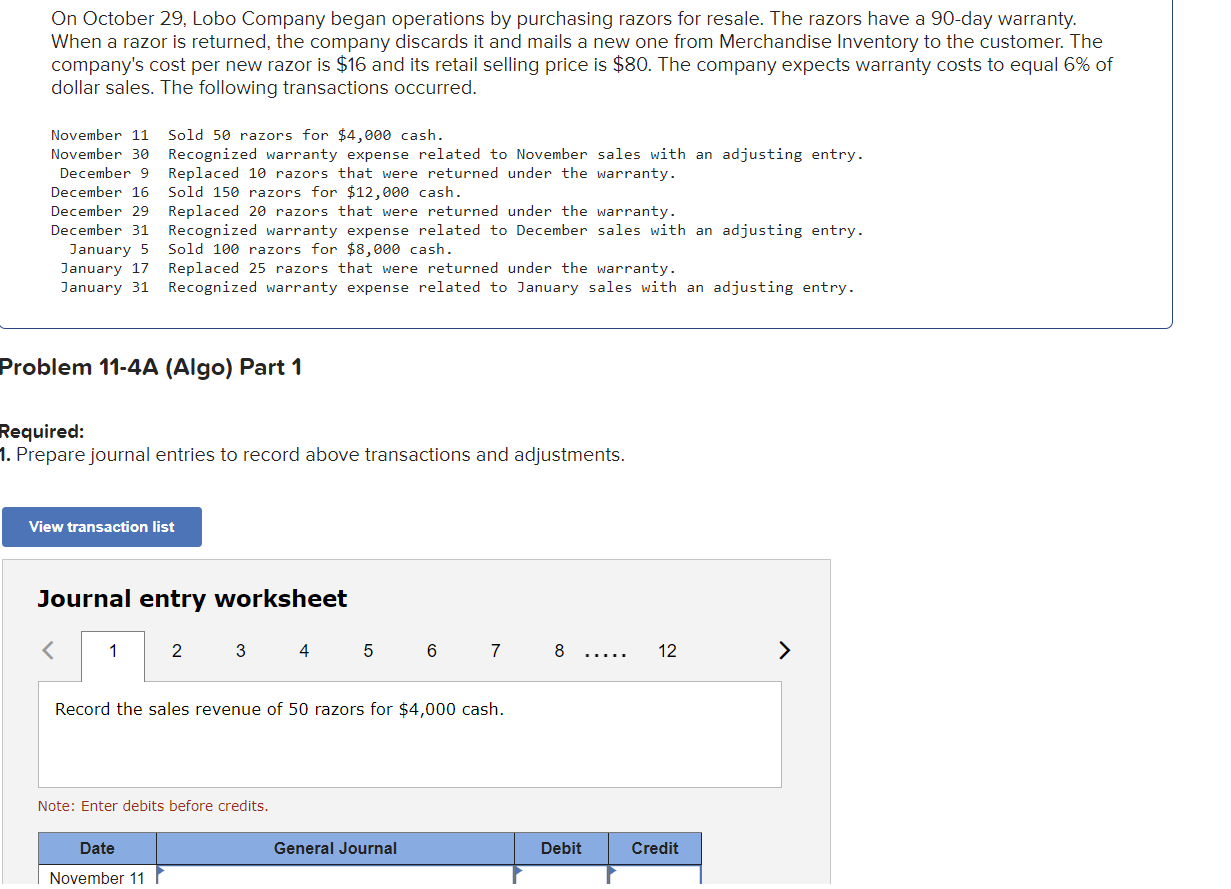Click the left chevron to view previous entry
The height and width of the screenshot is (889, 1231).
[x=47, y=650]
